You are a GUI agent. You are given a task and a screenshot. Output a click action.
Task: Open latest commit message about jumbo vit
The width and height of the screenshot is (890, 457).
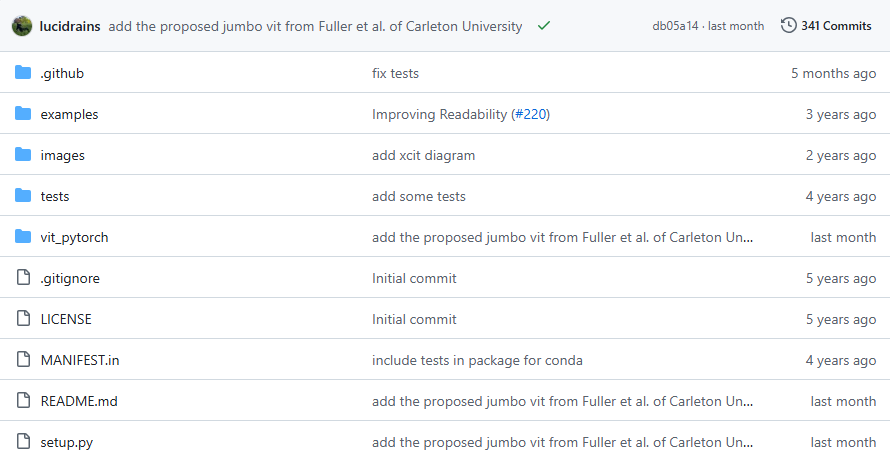(x=315, y=26)
